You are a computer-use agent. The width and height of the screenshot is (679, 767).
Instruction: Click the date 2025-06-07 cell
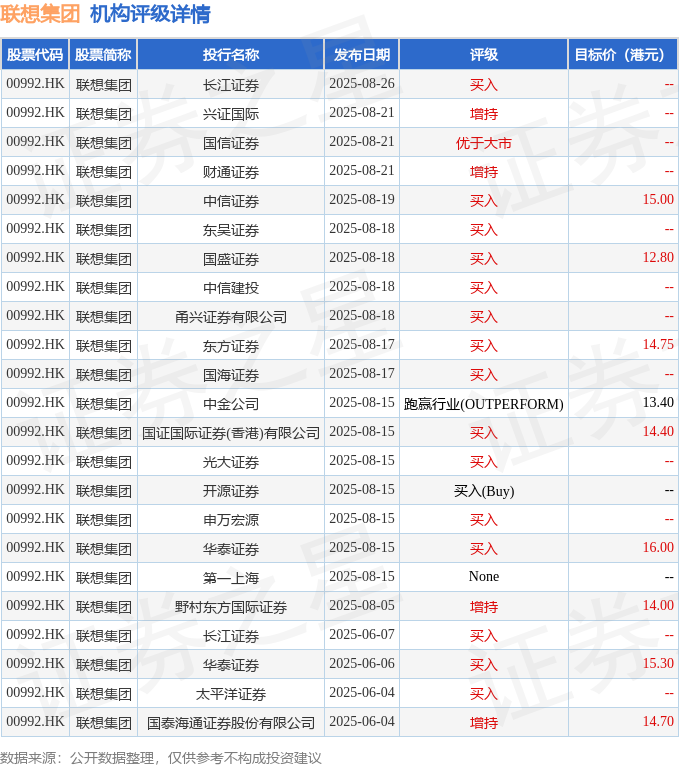click(x=362, y=634)
